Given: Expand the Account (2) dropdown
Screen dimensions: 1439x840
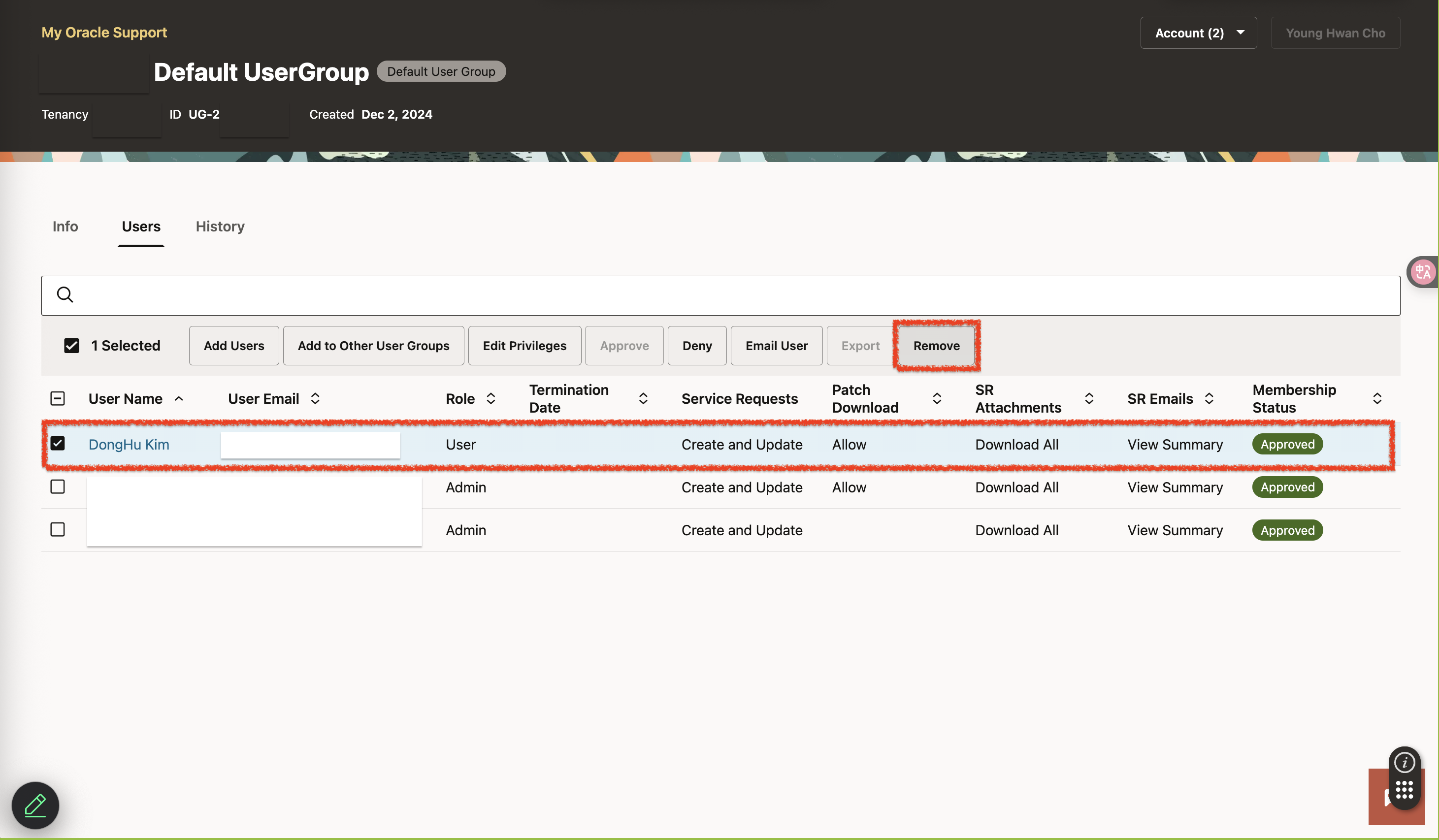Looking at the screenshot, I should 1198,33.
